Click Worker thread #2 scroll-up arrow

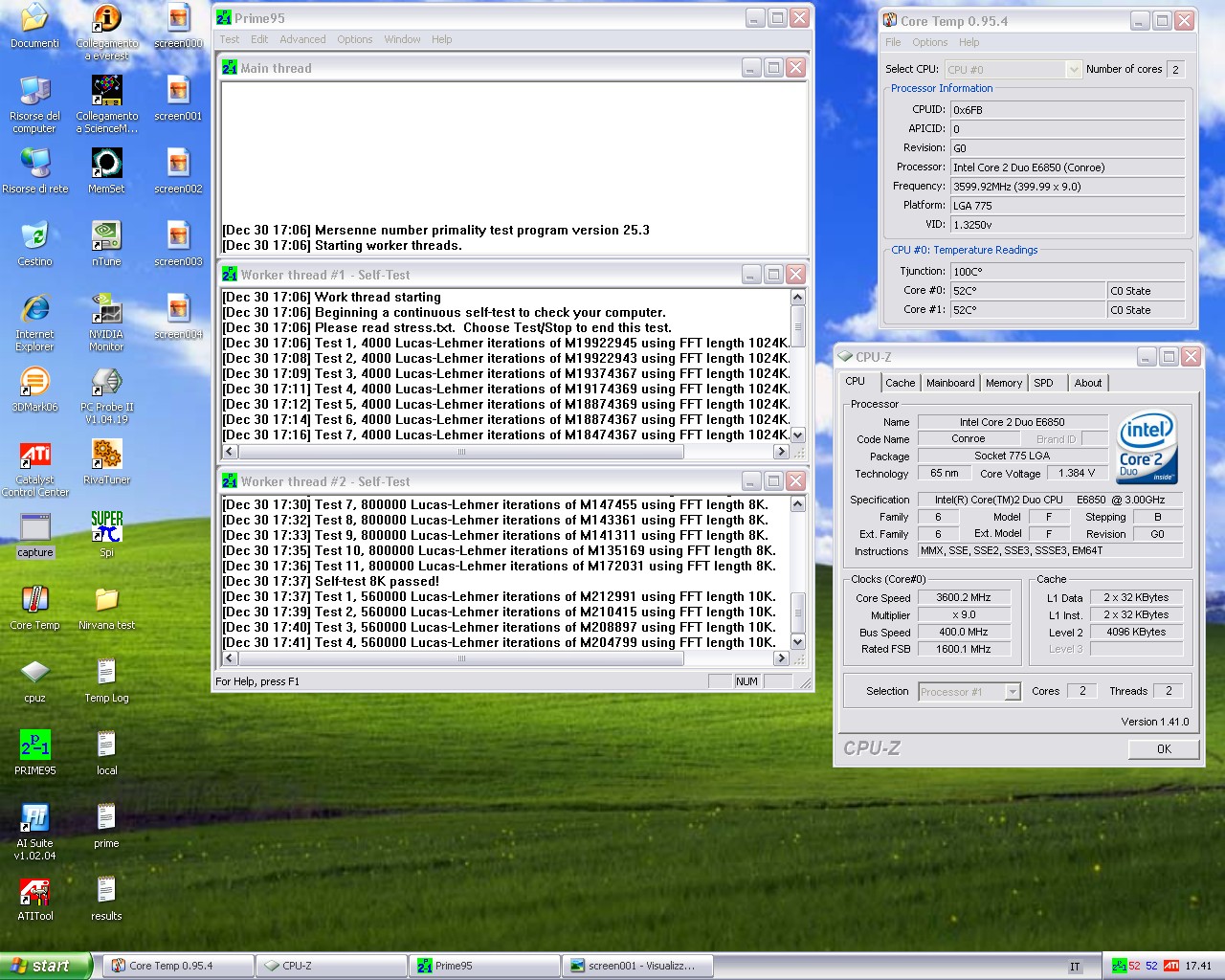[x=798, y=503]
